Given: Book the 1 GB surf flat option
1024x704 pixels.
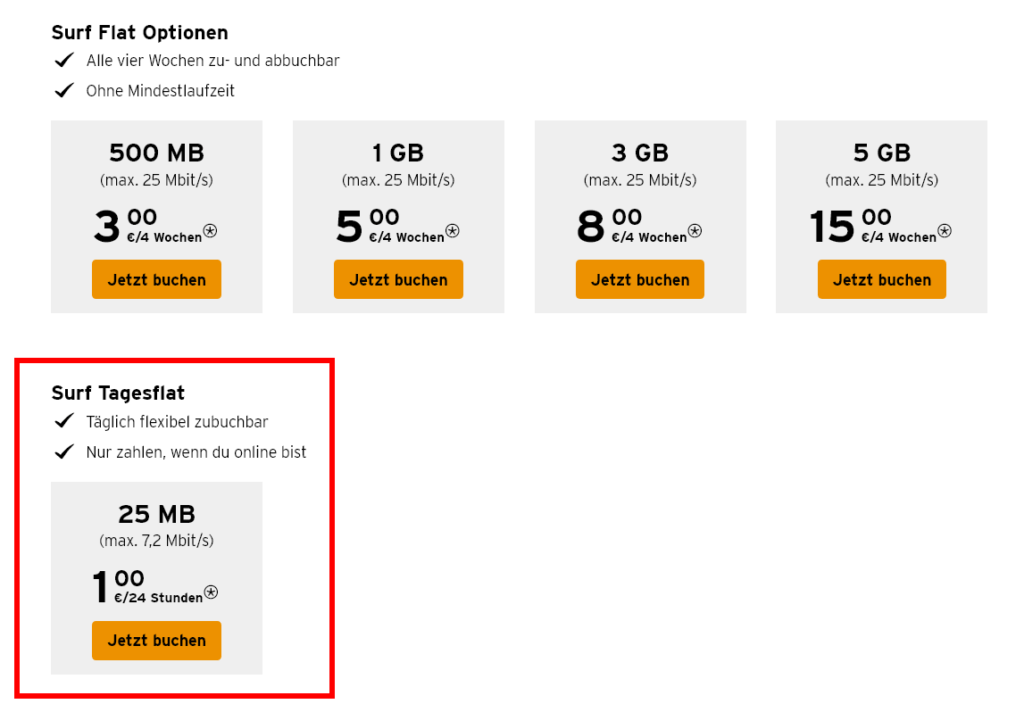Looking at the screenshot, I should coord(398,280).
